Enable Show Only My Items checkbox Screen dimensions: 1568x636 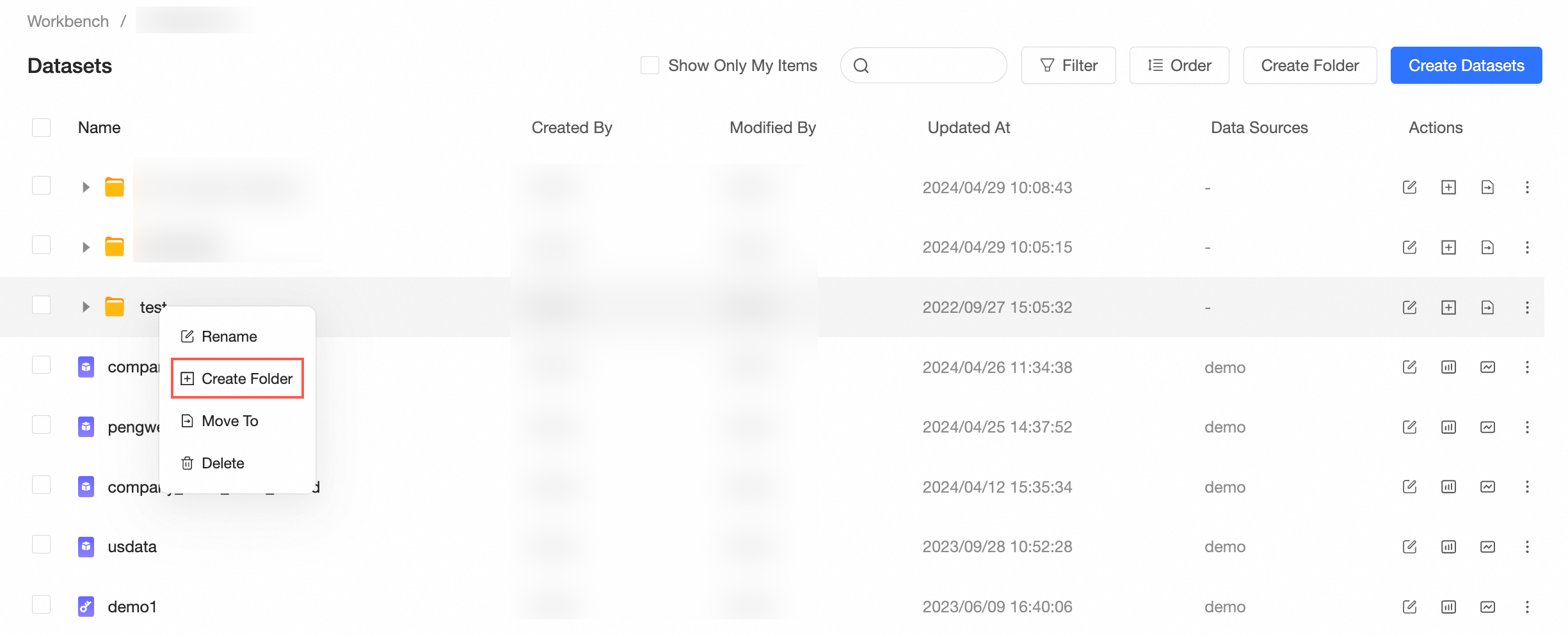[x=650, y=65]
